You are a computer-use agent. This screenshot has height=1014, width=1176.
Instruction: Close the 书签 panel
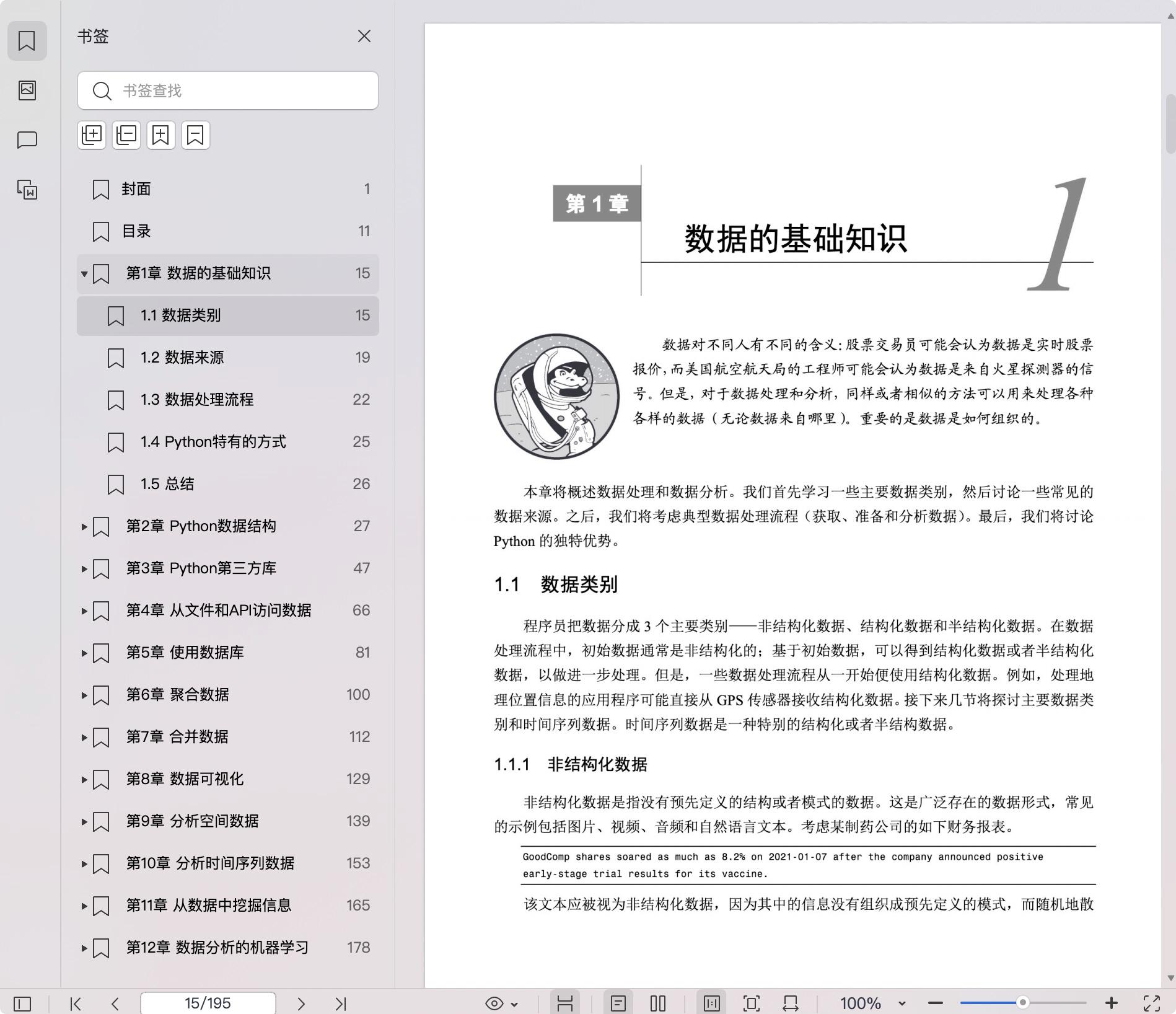click(x=364, y=37)
